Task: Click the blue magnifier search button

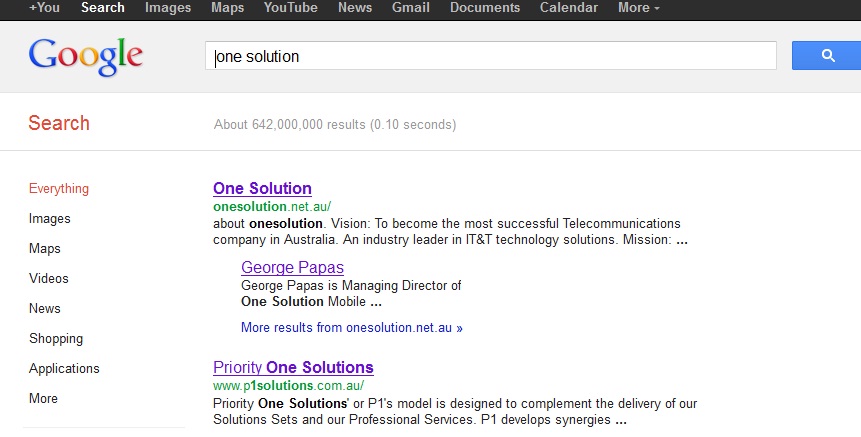Action: [x=826, y=55]
